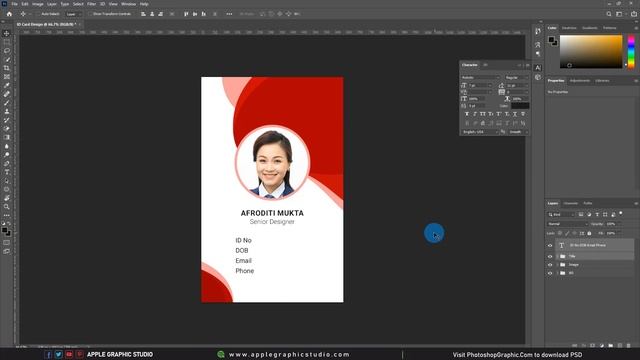Image resolution: width=640 pixels, height=360 pixels.
Task: Select the Eyedropper tool
Action: coord(7,85)
